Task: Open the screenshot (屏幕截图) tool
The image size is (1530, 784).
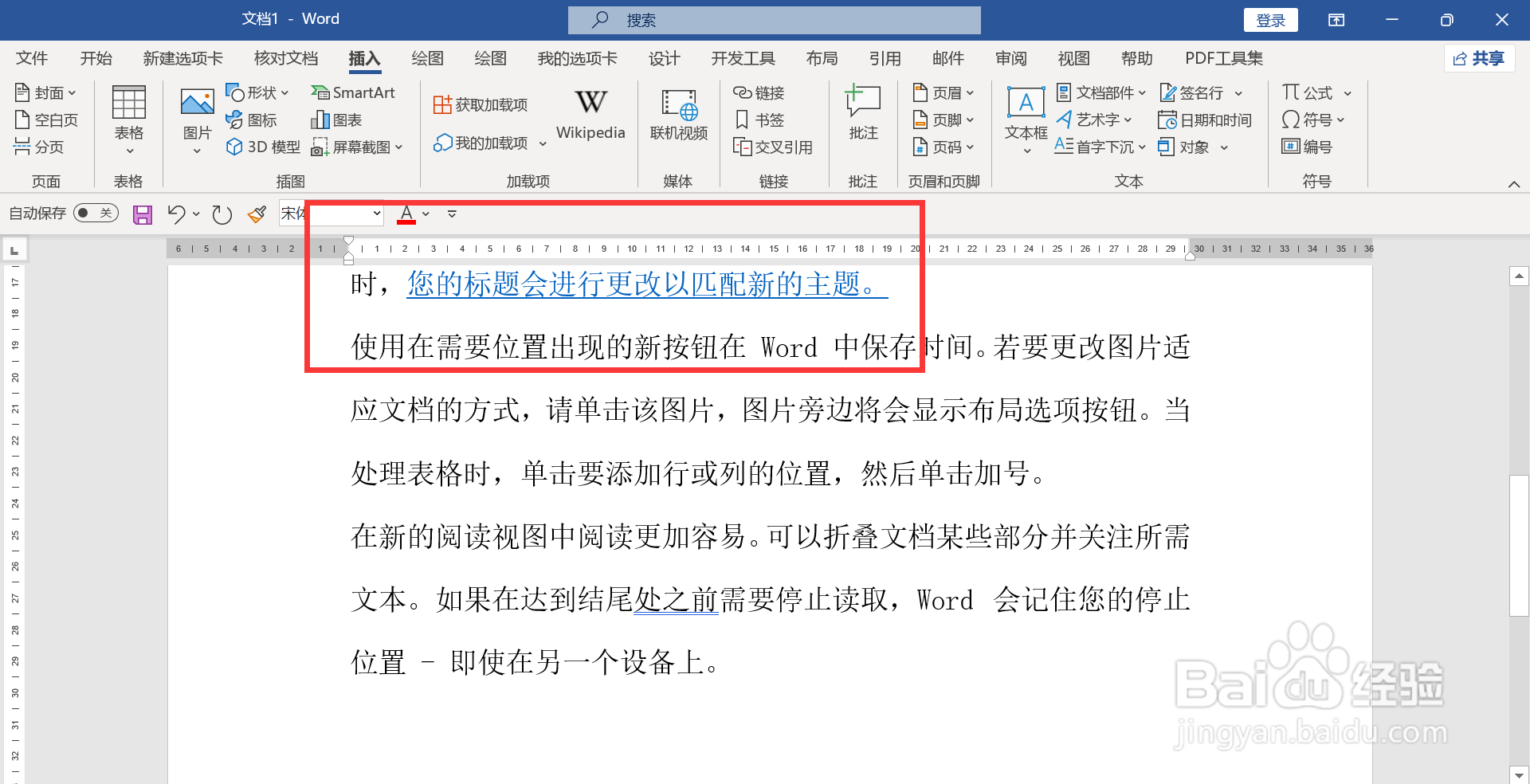Action: tap(357, 147)
